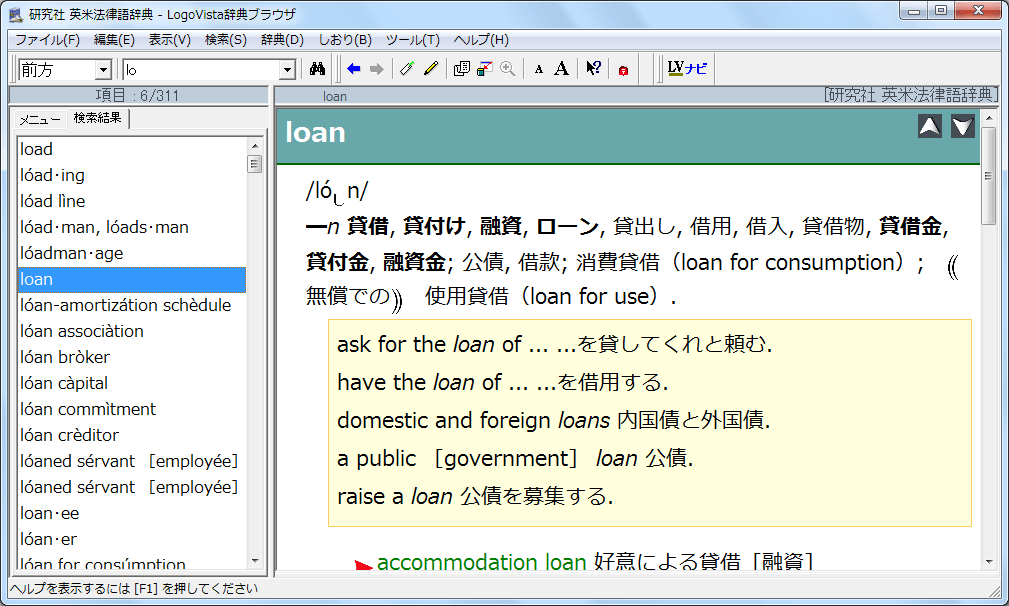Click the search input field containing 'lo'

(x=201, y=69)
